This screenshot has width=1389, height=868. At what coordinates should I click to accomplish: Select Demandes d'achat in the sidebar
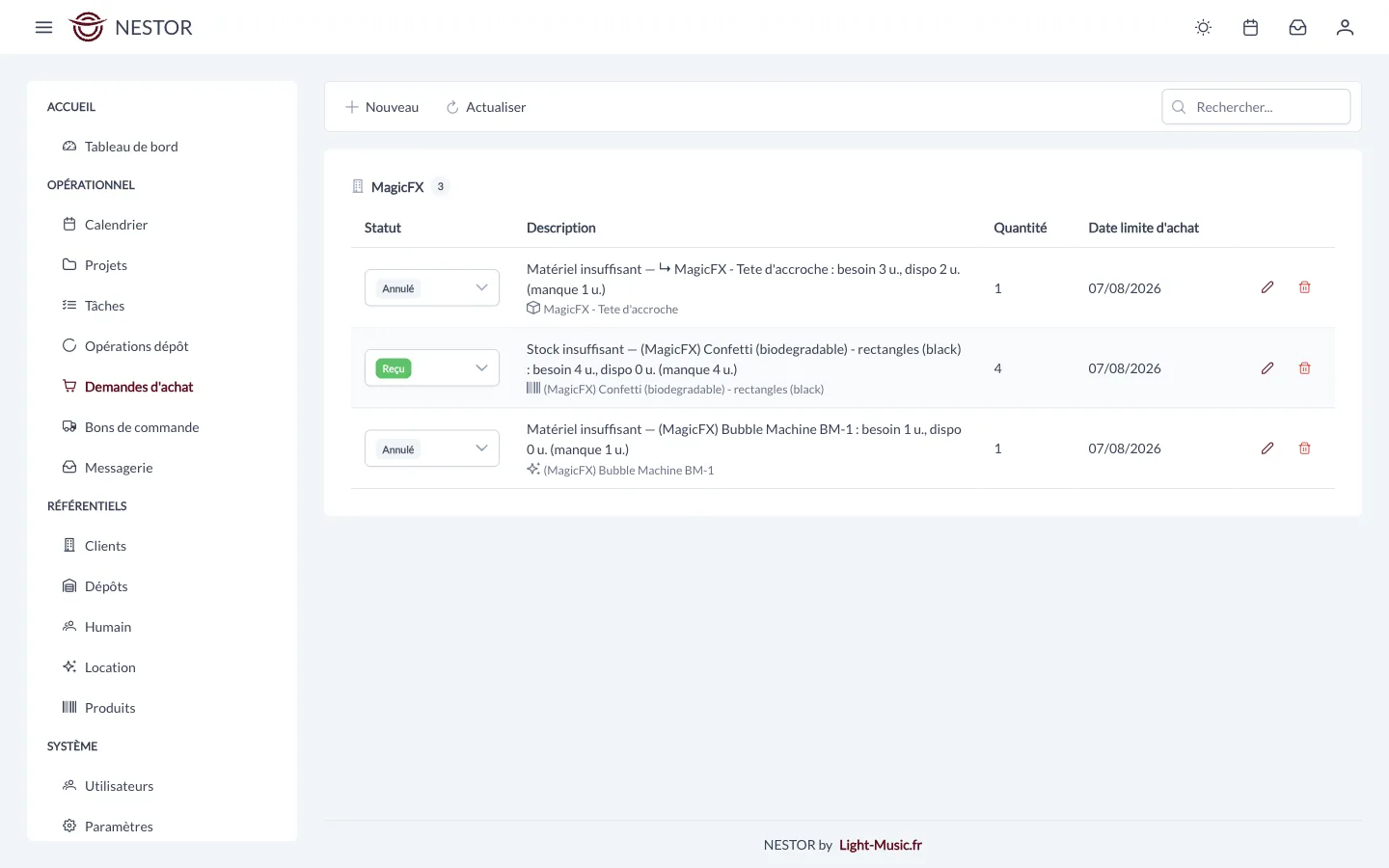[x=139, y=387]
